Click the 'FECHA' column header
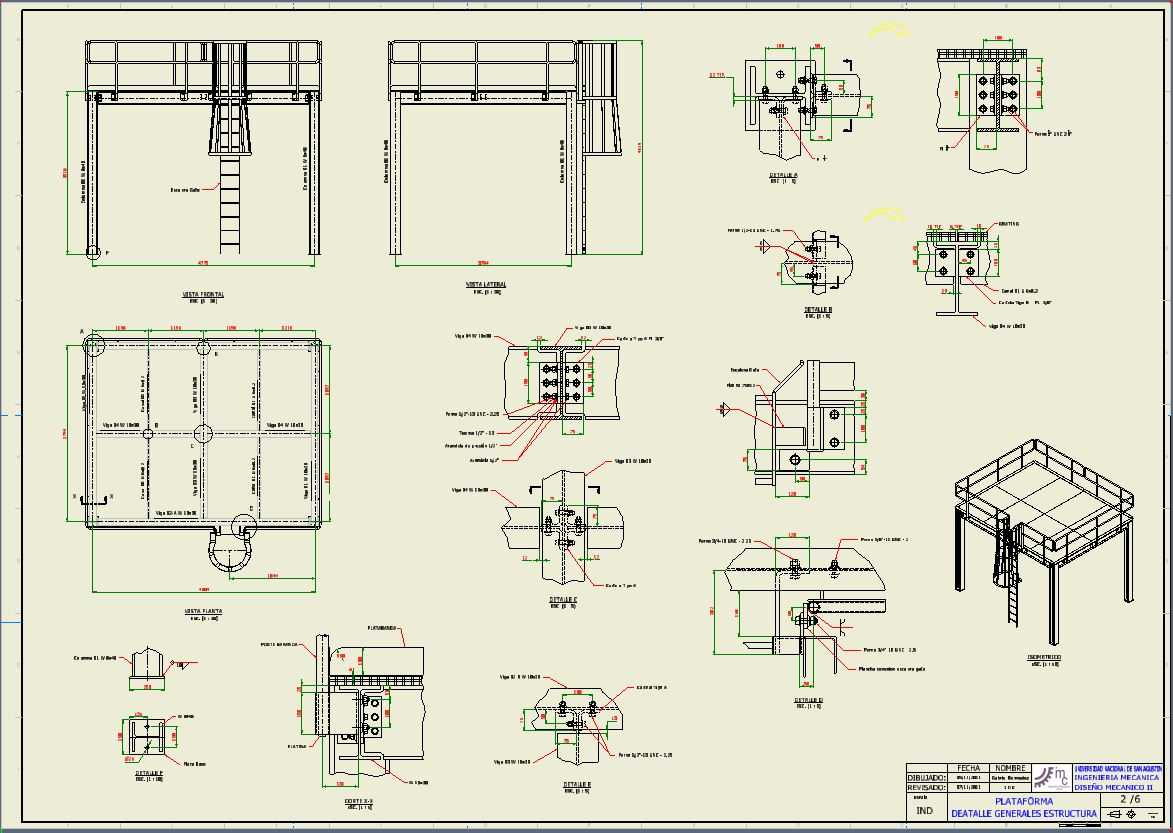 pyautogui.click(x=968, y=768)
